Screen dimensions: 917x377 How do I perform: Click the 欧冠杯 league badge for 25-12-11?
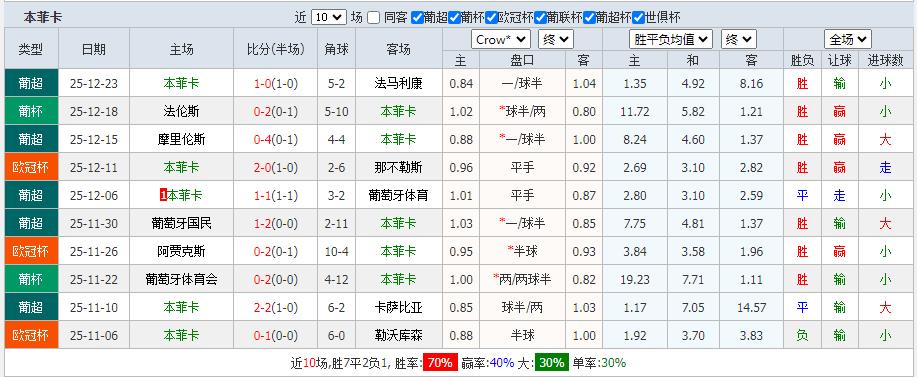32,167
